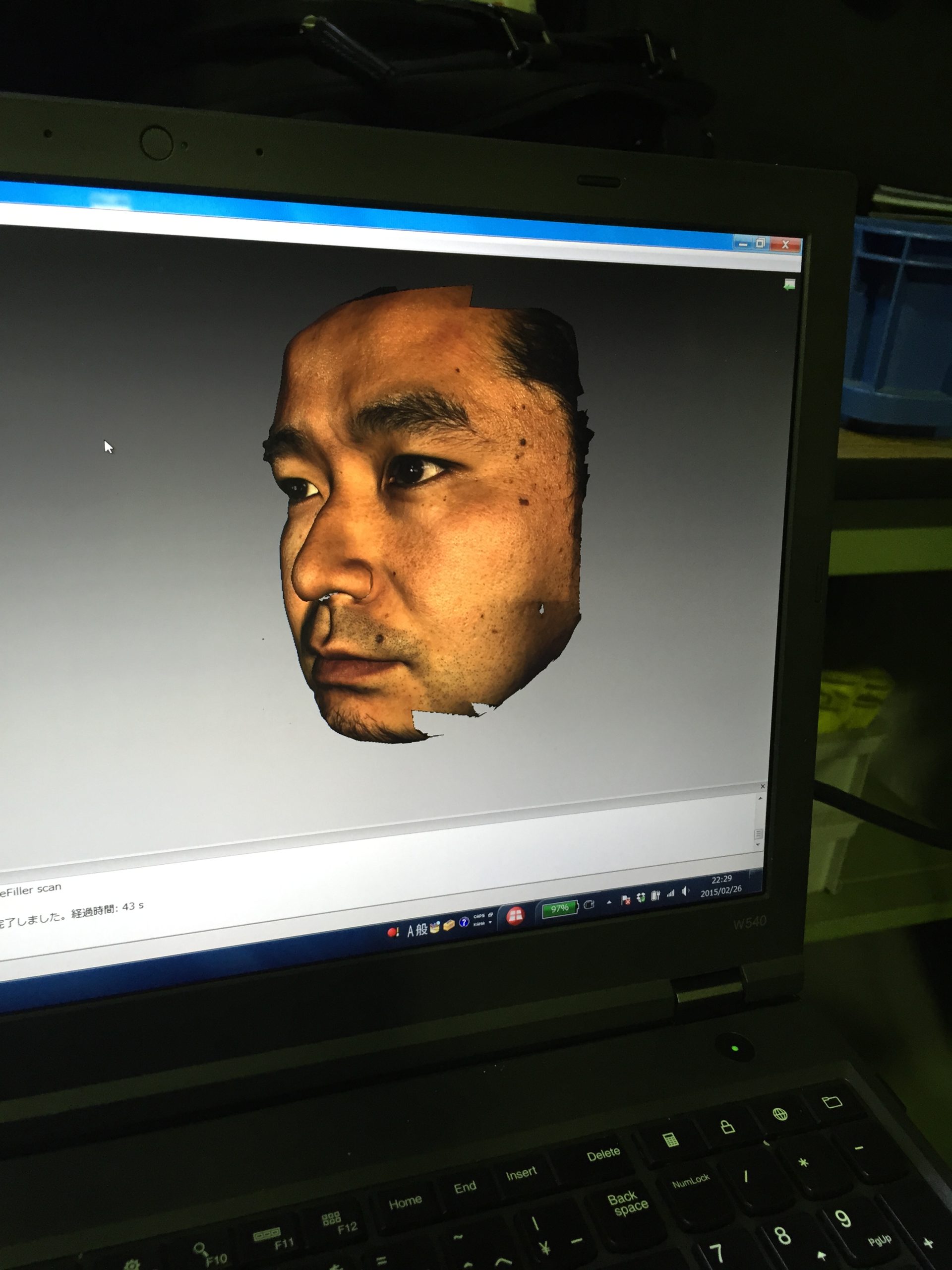Open the Action Center flag icon
Image resolution: width=952 pixels, height=1270 pixels.
pyautogui.click(x=626, y=900)
